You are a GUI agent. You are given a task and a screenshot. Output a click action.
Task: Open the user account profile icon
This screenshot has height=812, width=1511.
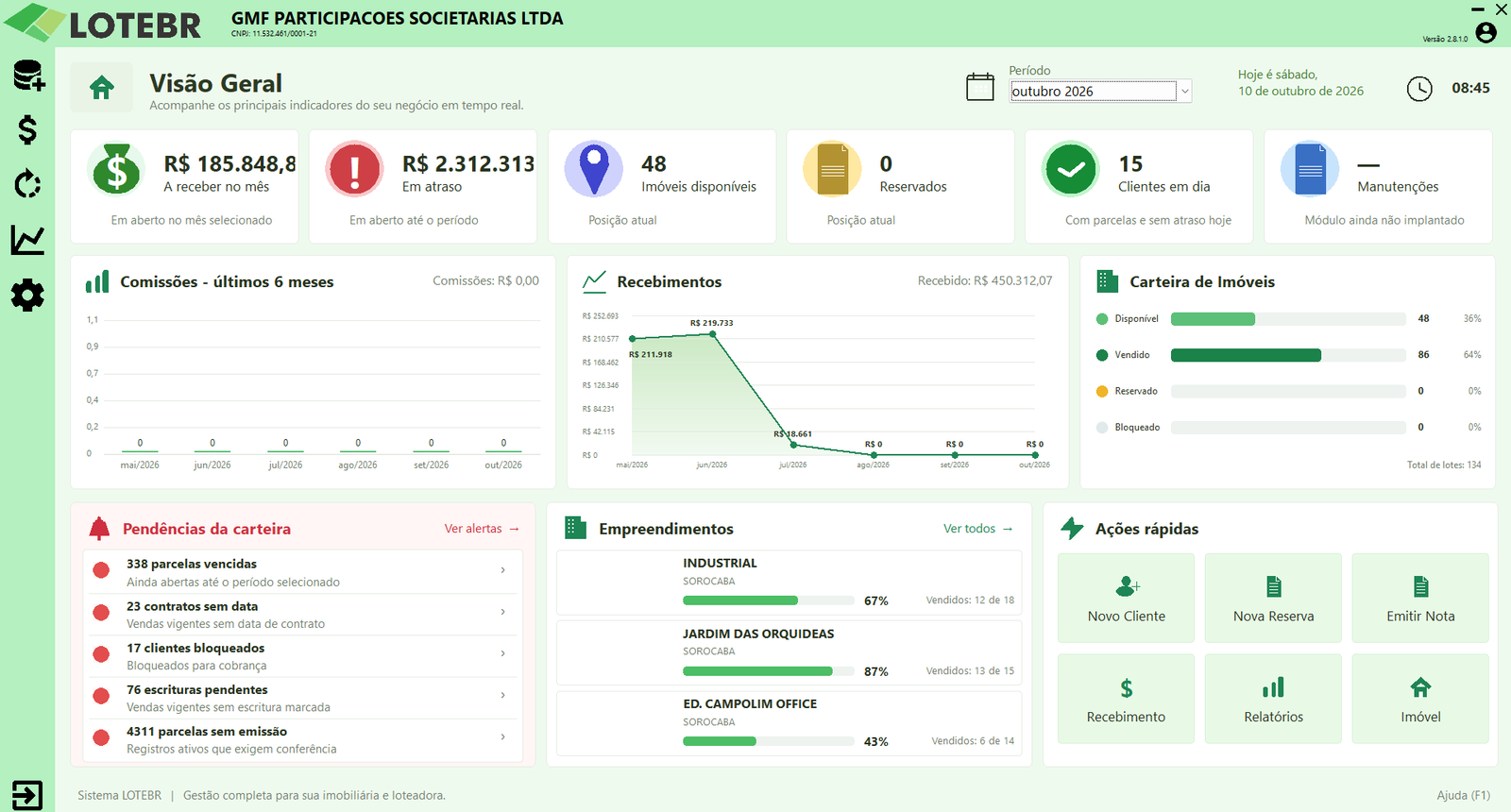(1486, 33)
